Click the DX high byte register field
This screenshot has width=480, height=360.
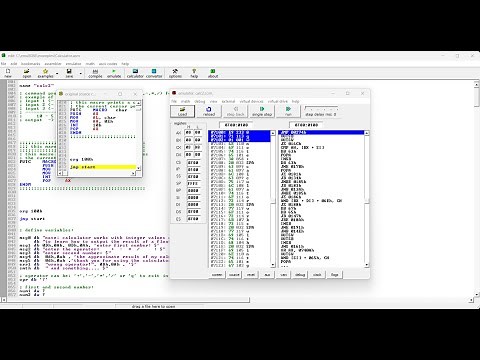coord(189,155)
